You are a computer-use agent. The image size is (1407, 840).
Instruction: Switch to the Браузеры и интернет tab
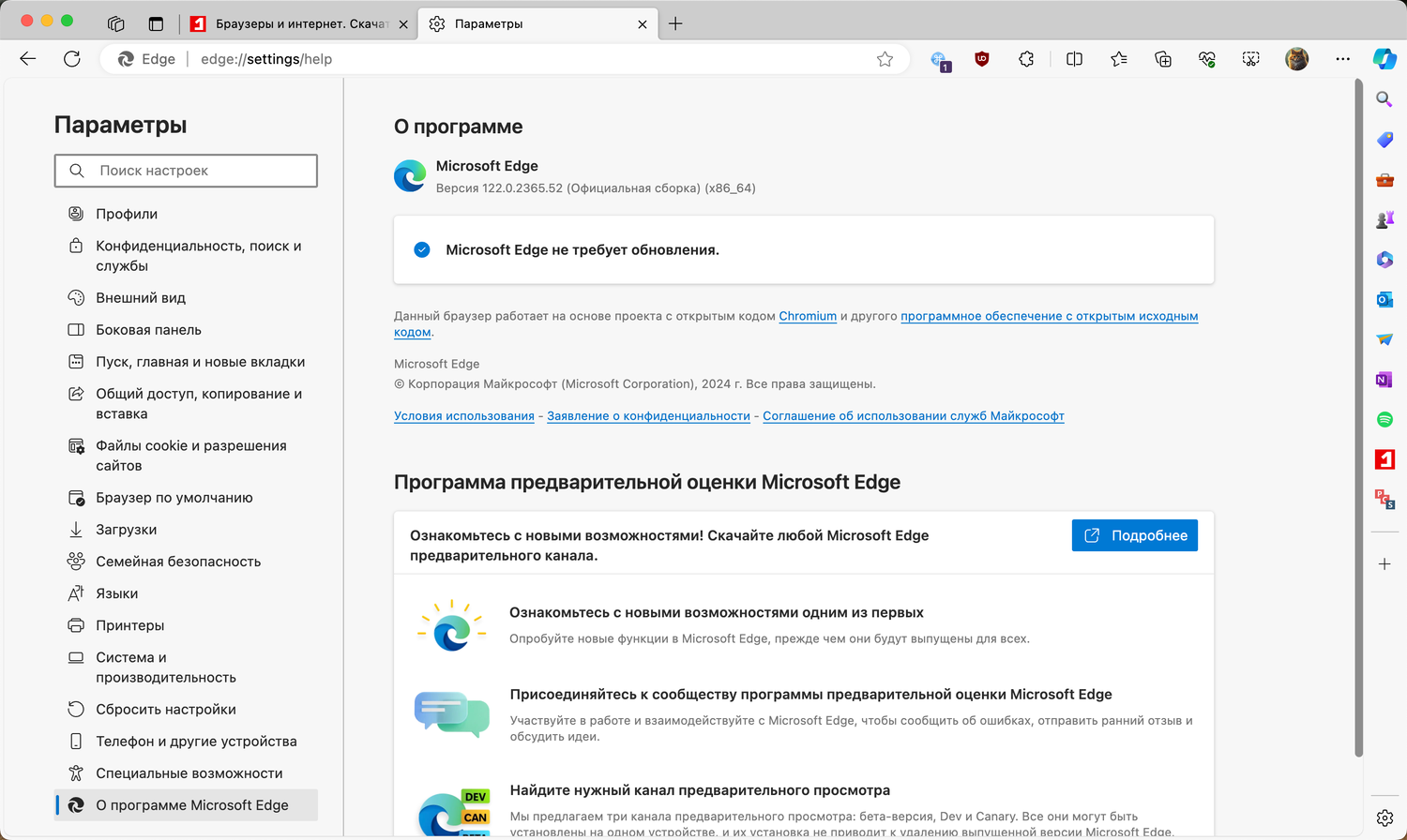point(300,23)
